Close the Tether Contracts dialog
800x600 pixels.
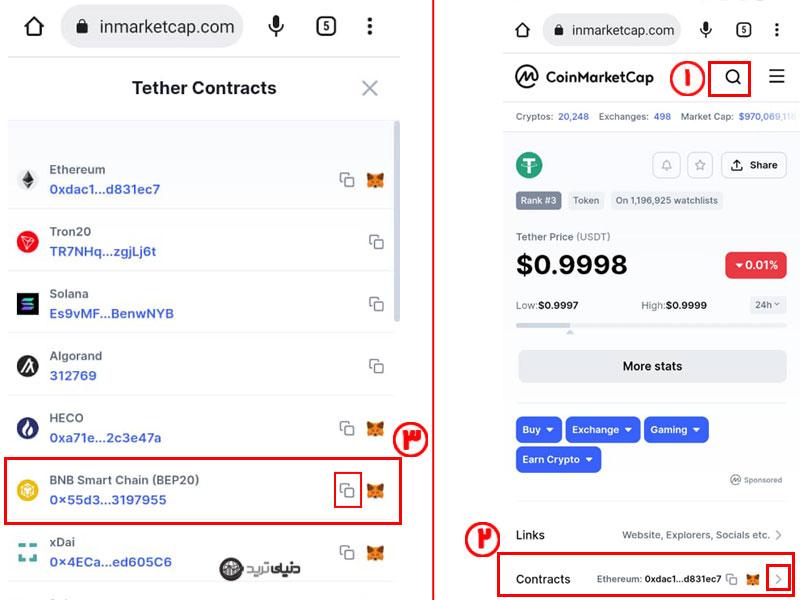(x=369, y=88)
